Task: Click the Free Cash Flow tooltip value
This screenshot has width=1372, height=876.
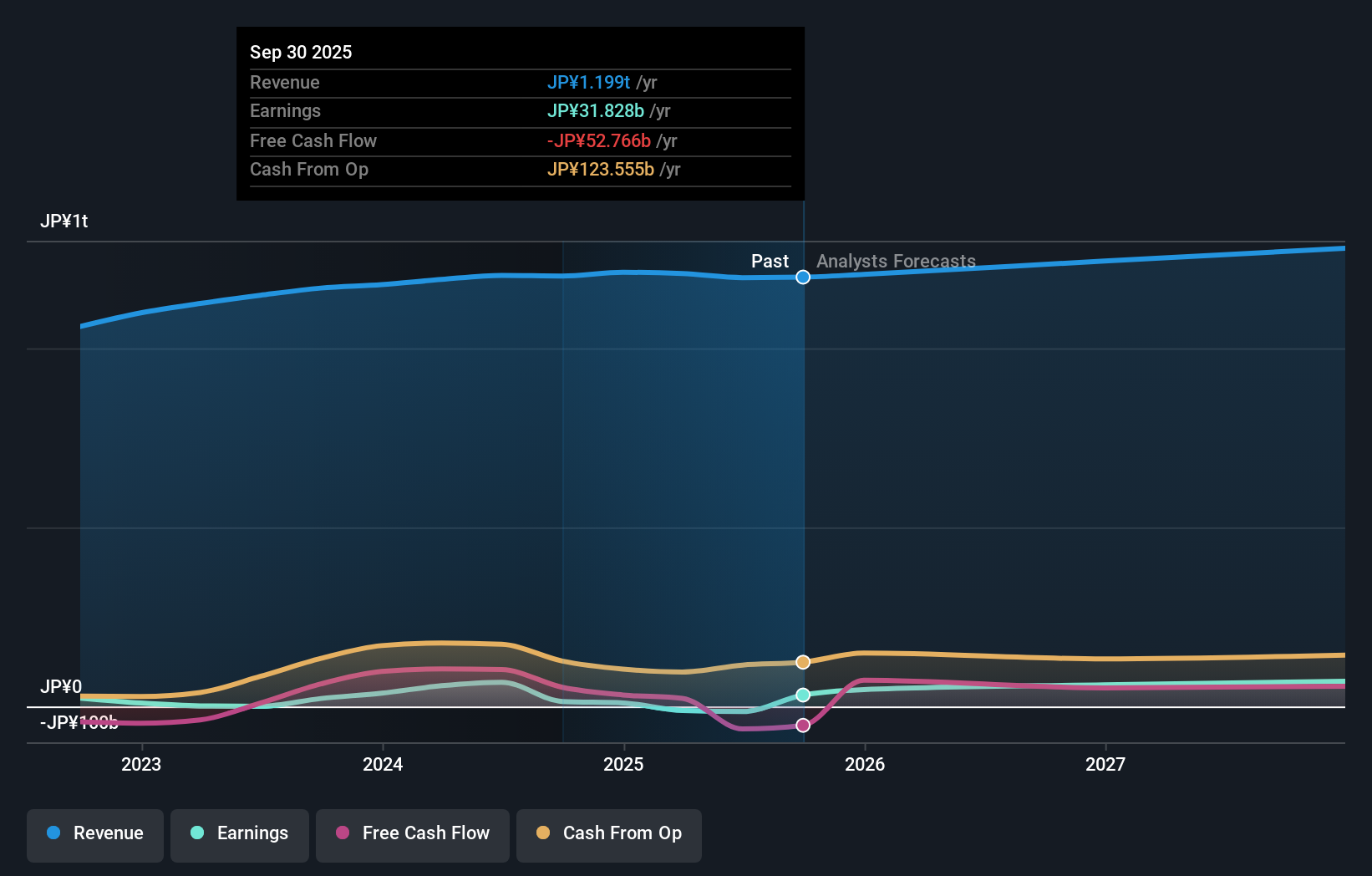Action: point(598,141)
